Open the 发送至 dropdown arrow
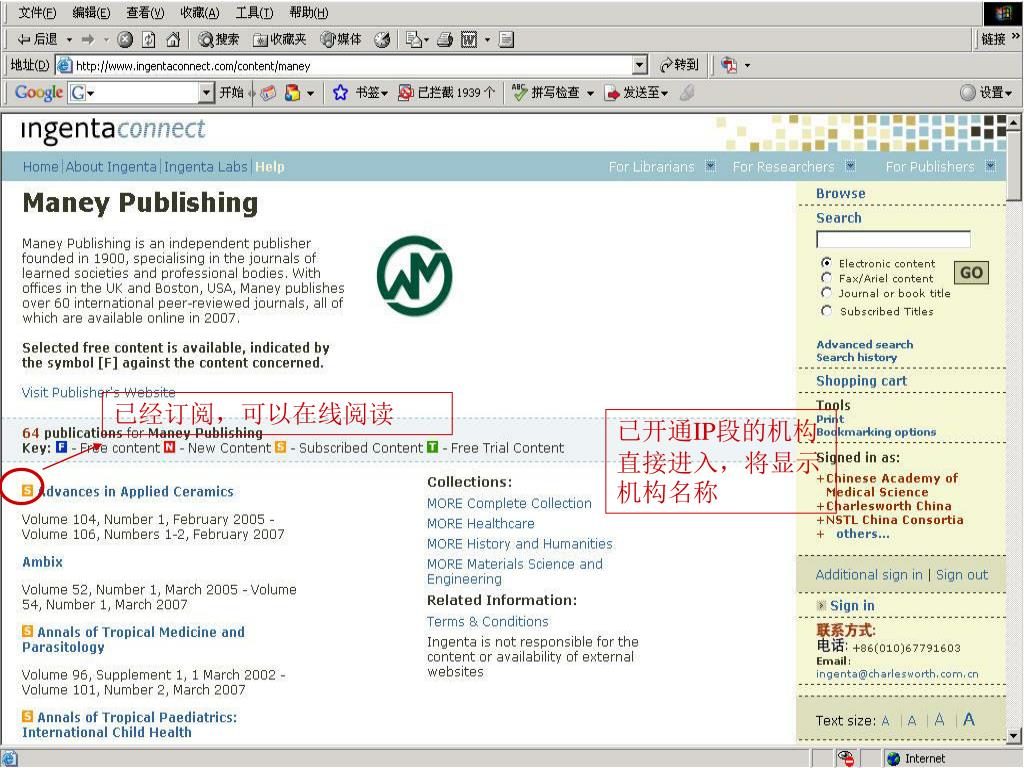This screenshot has height=768, width=1024. click(x=665, y=93)
